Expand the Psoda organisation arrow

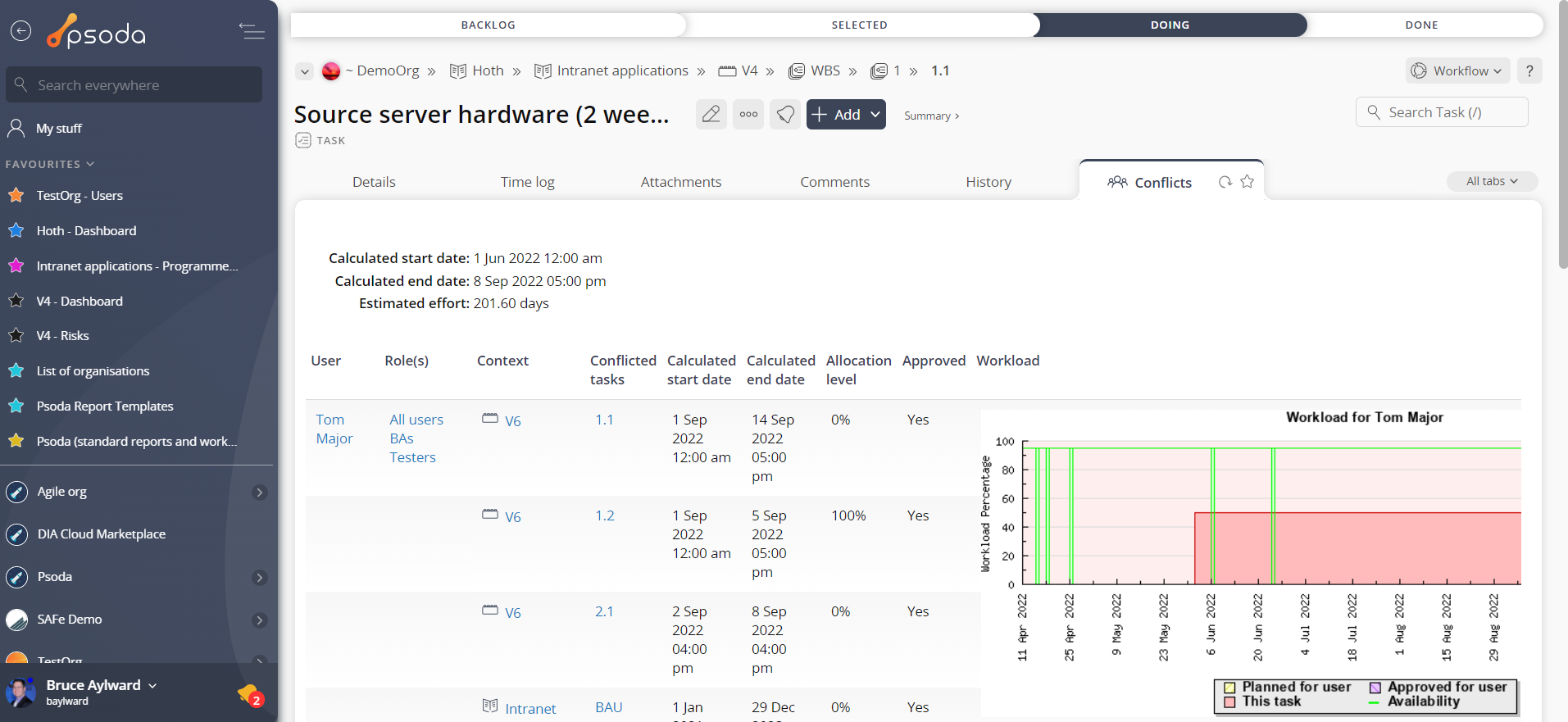tap(259, 577)
